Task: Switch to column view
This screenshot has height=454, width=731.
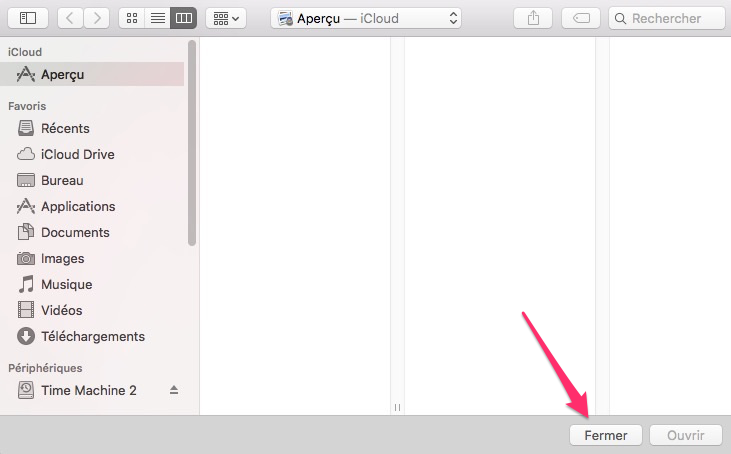Action: click(x=183, y=18)
